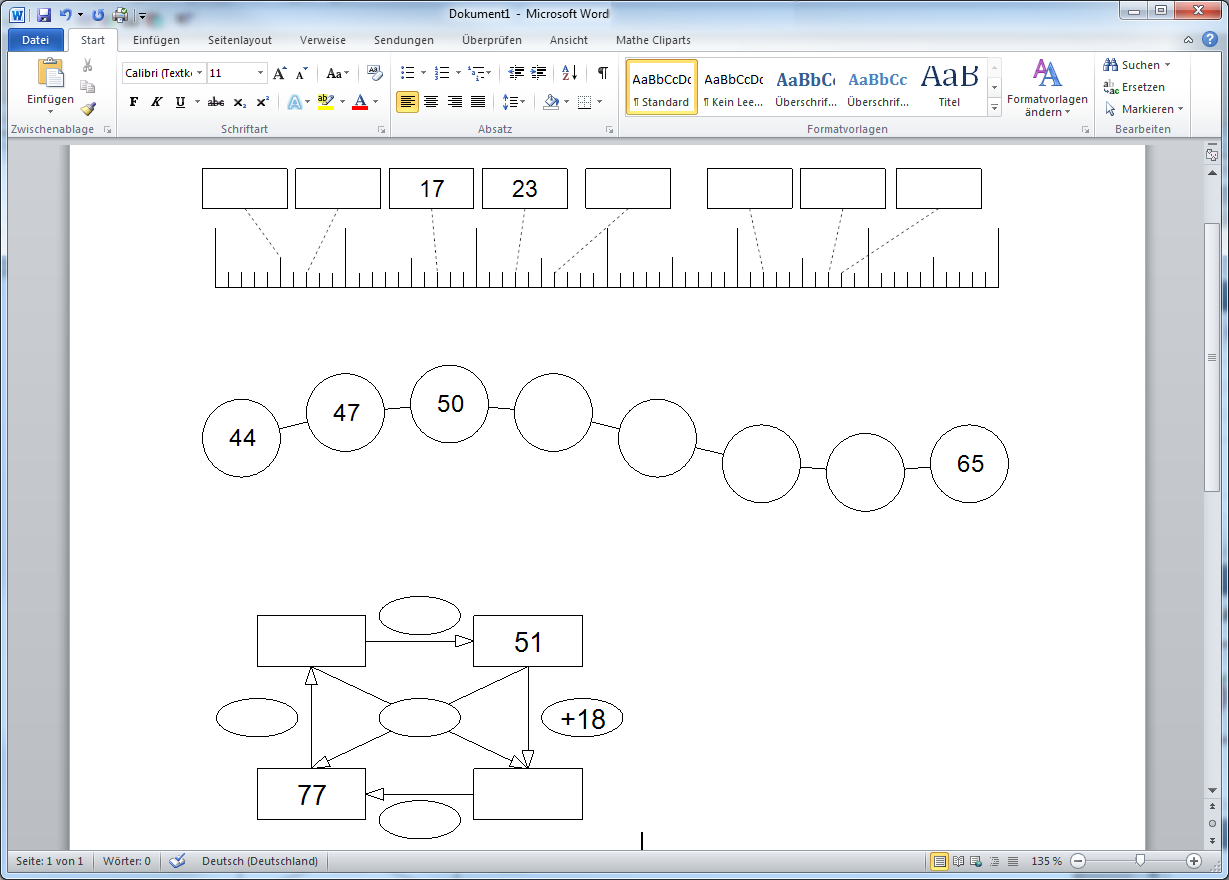This screenshot has width=1229, height=880.
Task: Toggle bold formatting with the F button
Action: coord(134,102)
